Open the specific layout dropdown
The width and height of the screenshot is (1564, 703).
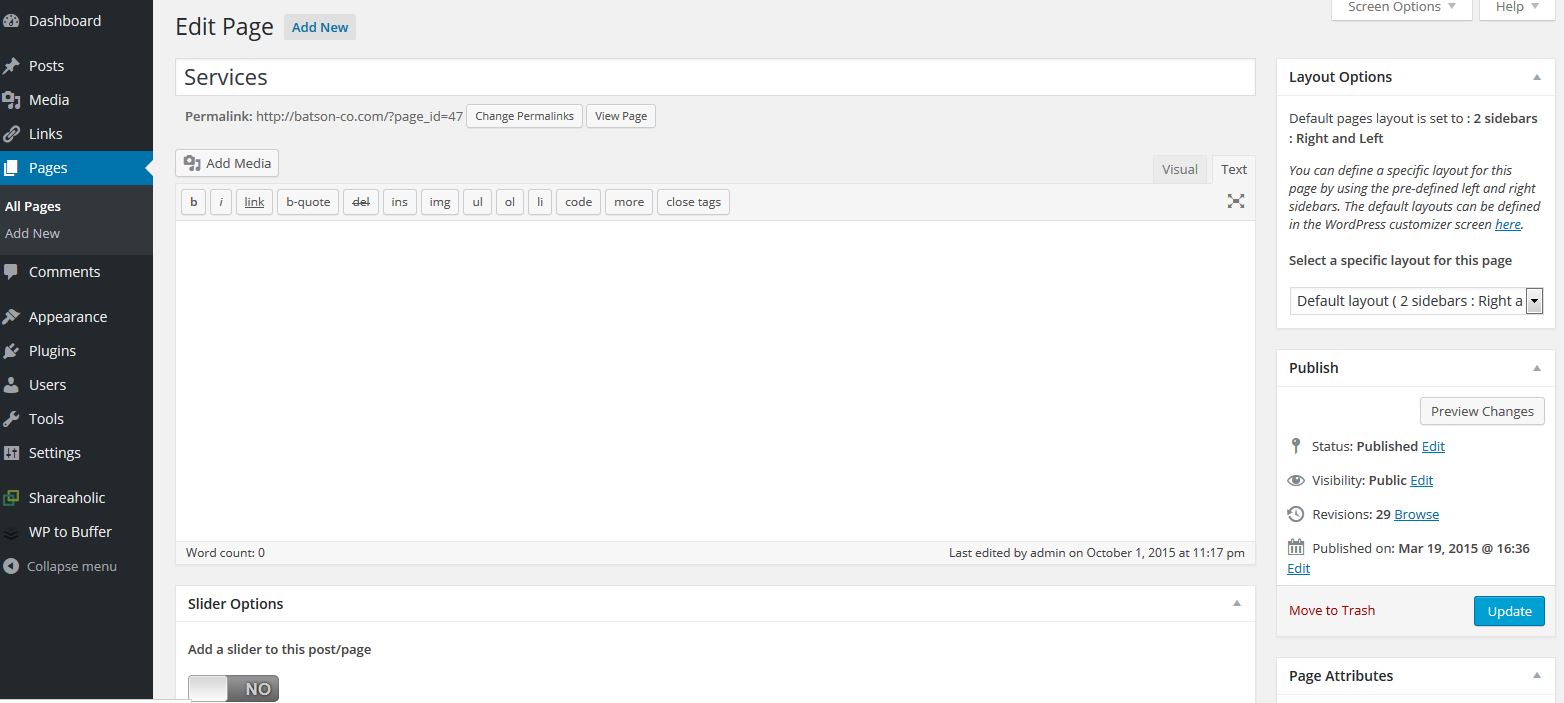[x=1415, y=301]
